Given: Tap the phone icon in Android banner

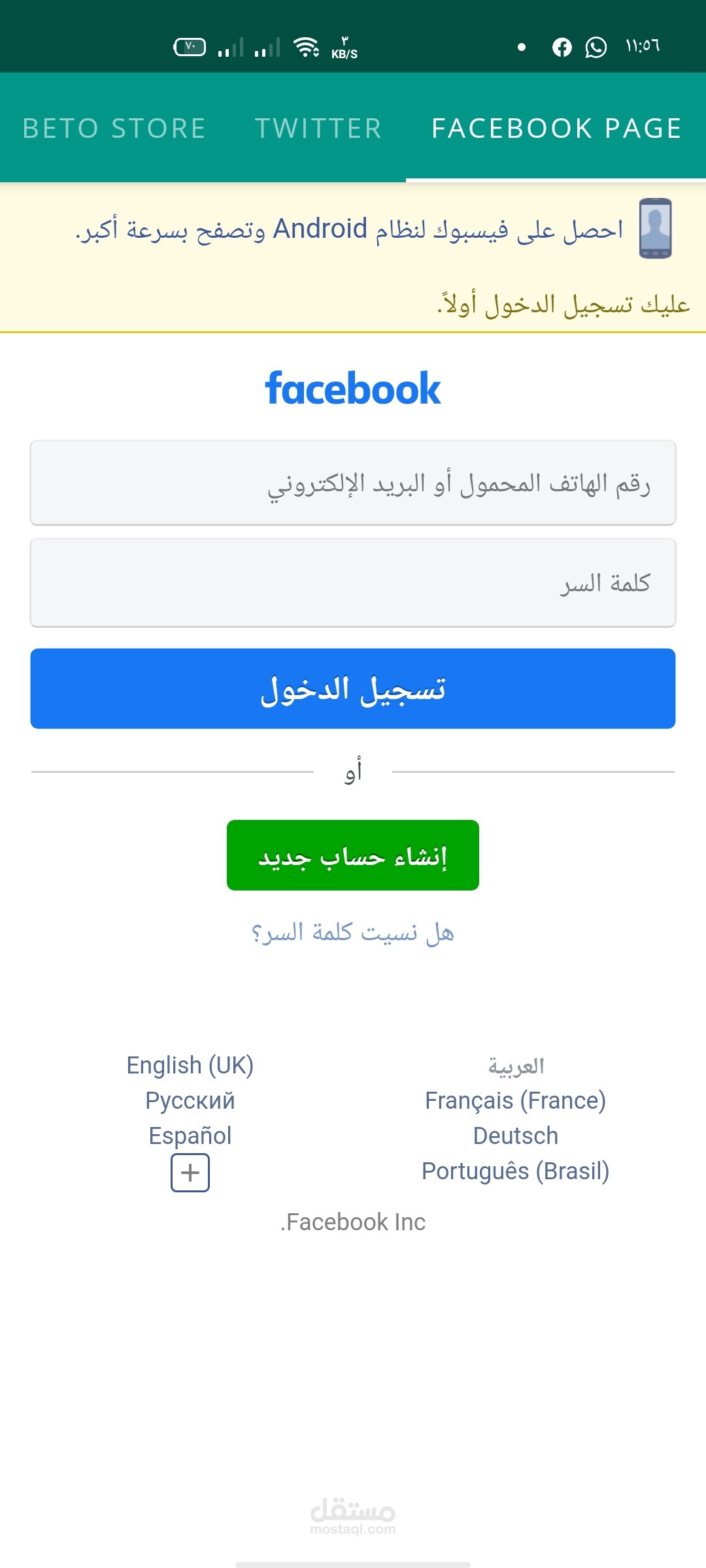Looking at the screenshot, I should coord(655,229).
